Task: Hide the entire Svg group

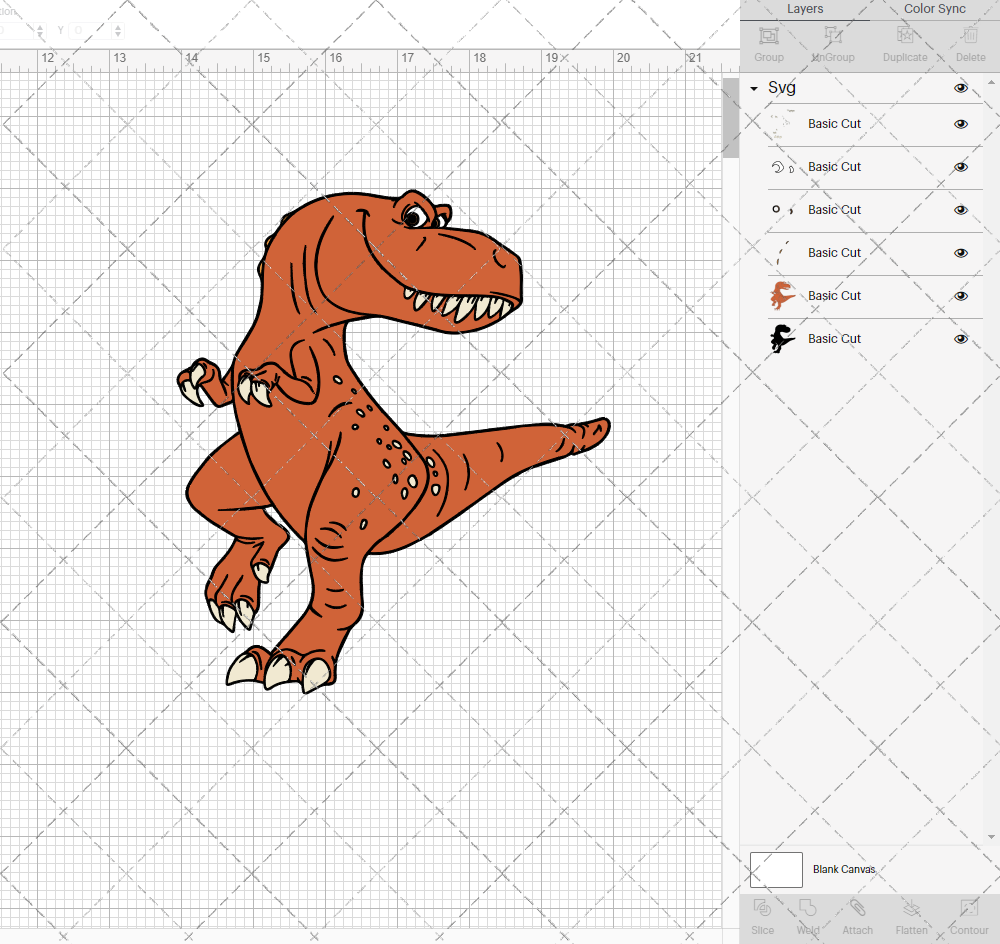Action: point(960,88)
